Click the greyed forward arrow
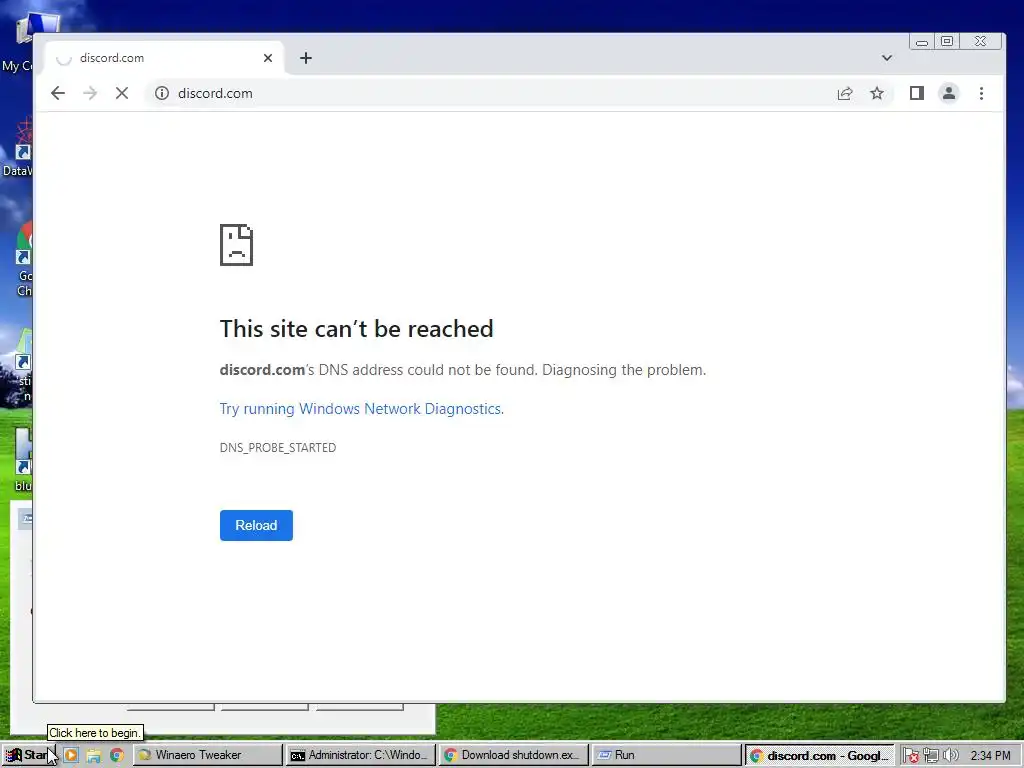 click(90, 93)
